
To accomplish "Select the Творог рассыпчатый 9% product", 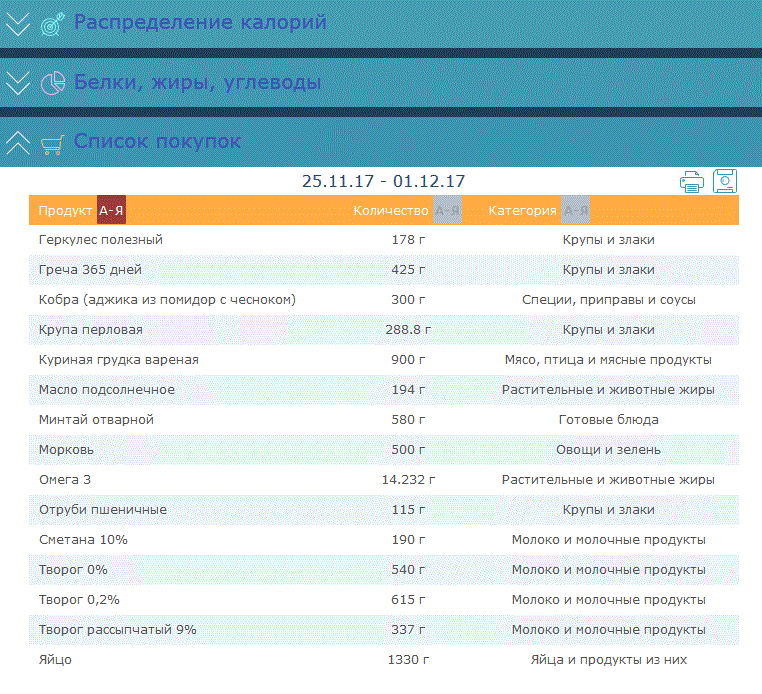I will coord(118,630).
